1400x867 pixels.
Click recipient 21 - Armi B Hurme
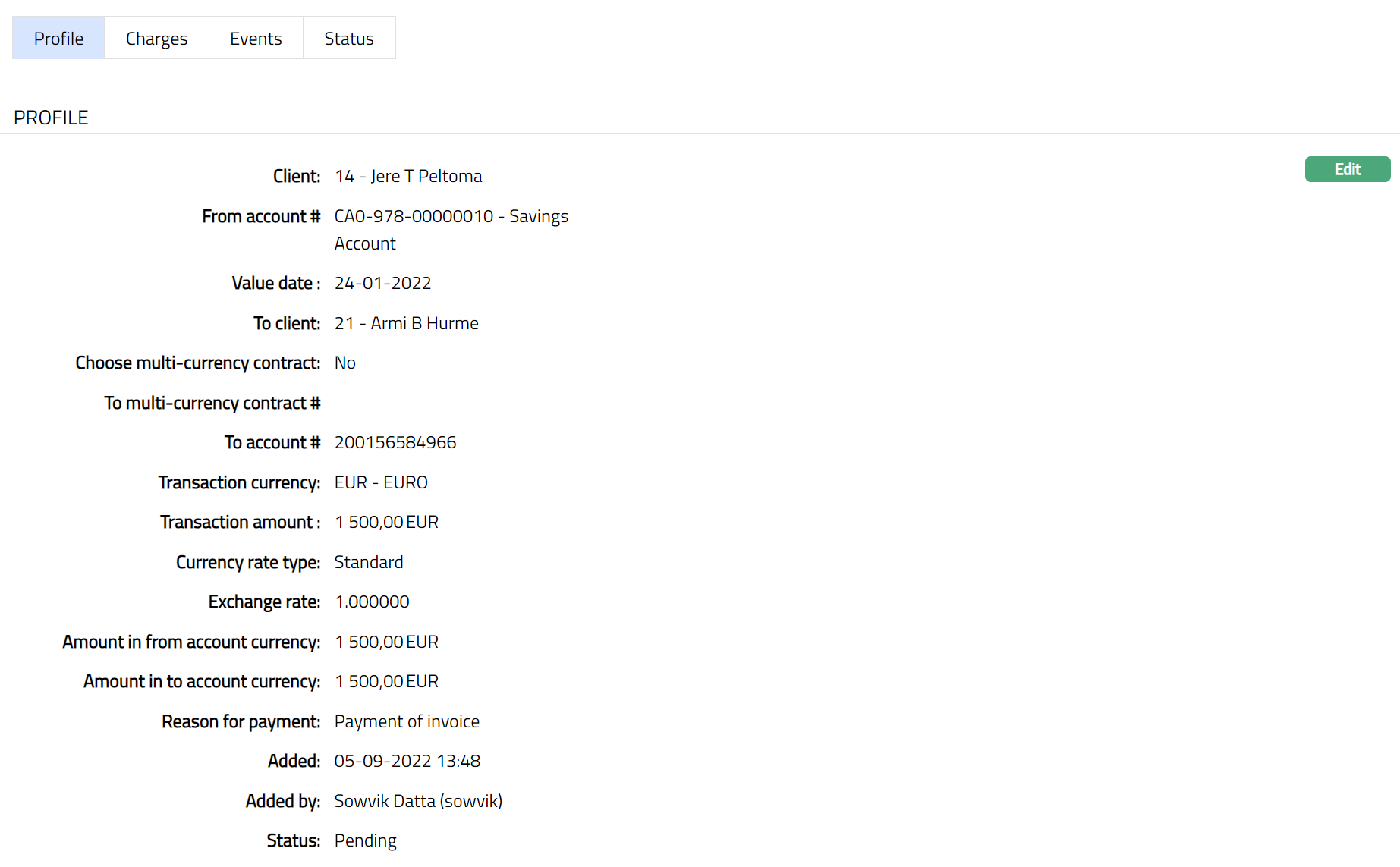406,323
